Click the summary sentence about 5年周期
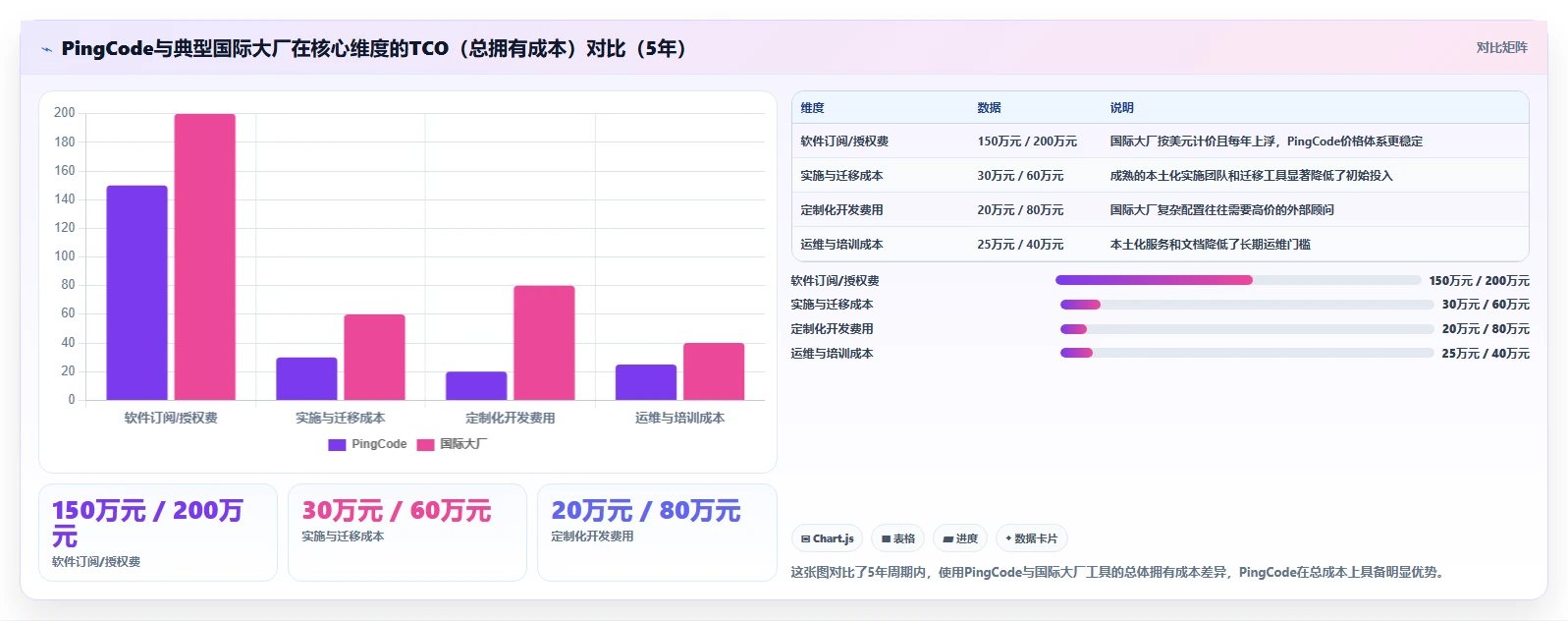The height and width of the screenshot is (621, 1568). tap(1119, 572)
